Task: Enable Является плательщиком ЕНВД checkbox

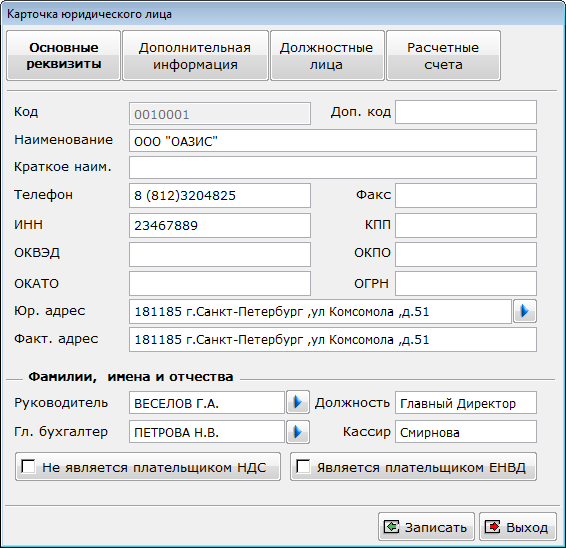Action: pyautogui.click(x=303, y=466)
